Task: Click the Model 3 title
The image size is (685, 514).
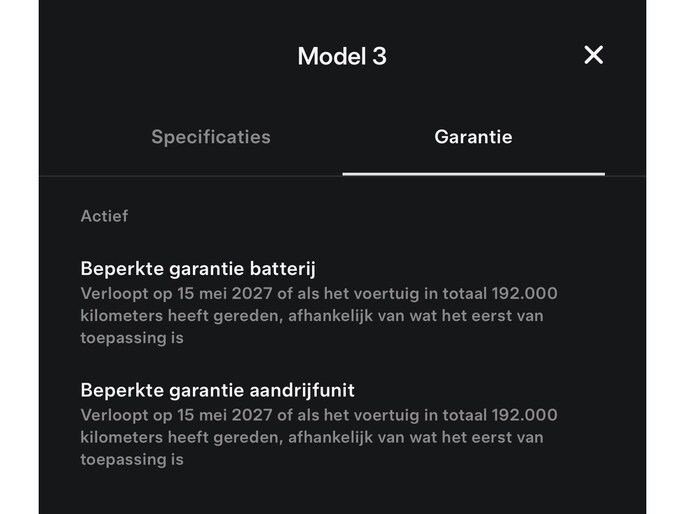Action: (342, 56)
